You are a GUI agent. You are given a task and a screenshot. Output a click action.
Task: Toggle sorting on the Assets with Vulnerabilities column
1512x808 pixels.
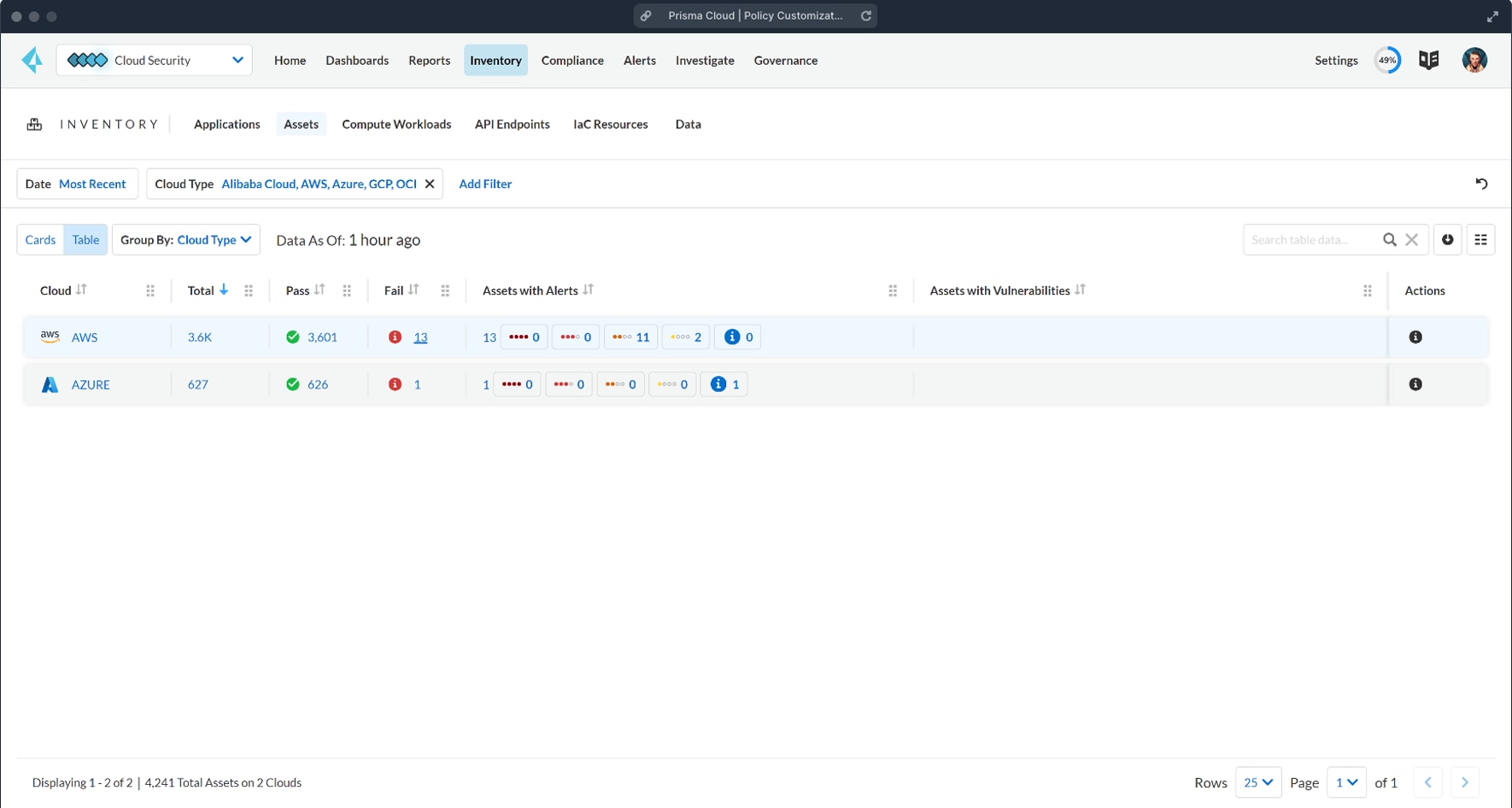point(1081,290)
